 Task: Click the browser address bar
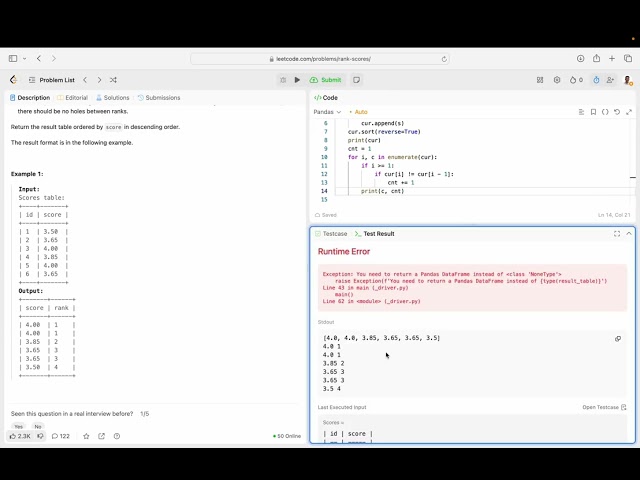click(x=320, y=59)
